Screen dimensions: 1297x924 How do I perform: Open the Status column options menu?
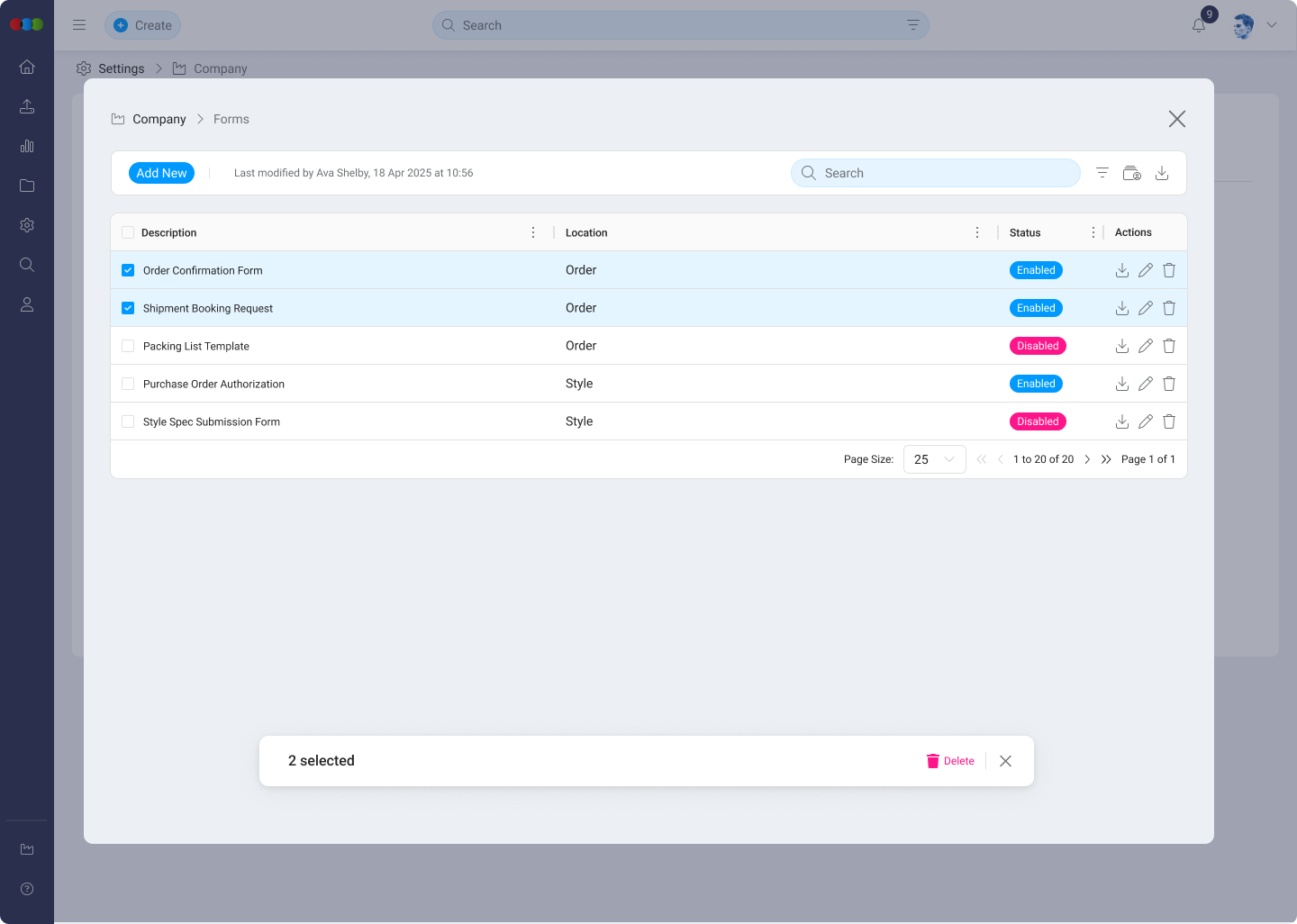point(1093,231)
